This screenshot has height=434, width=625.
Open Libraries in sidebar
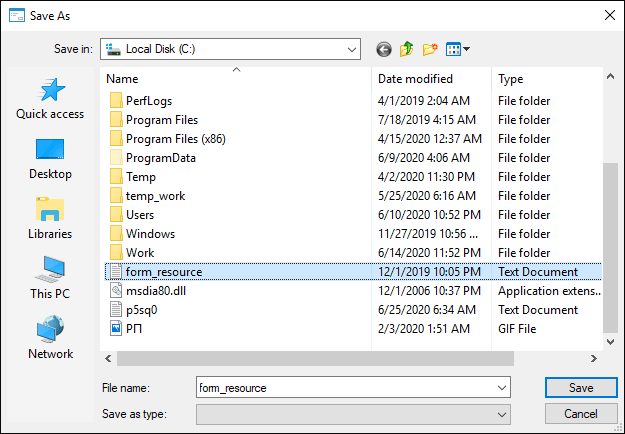(x=50, y=220)
